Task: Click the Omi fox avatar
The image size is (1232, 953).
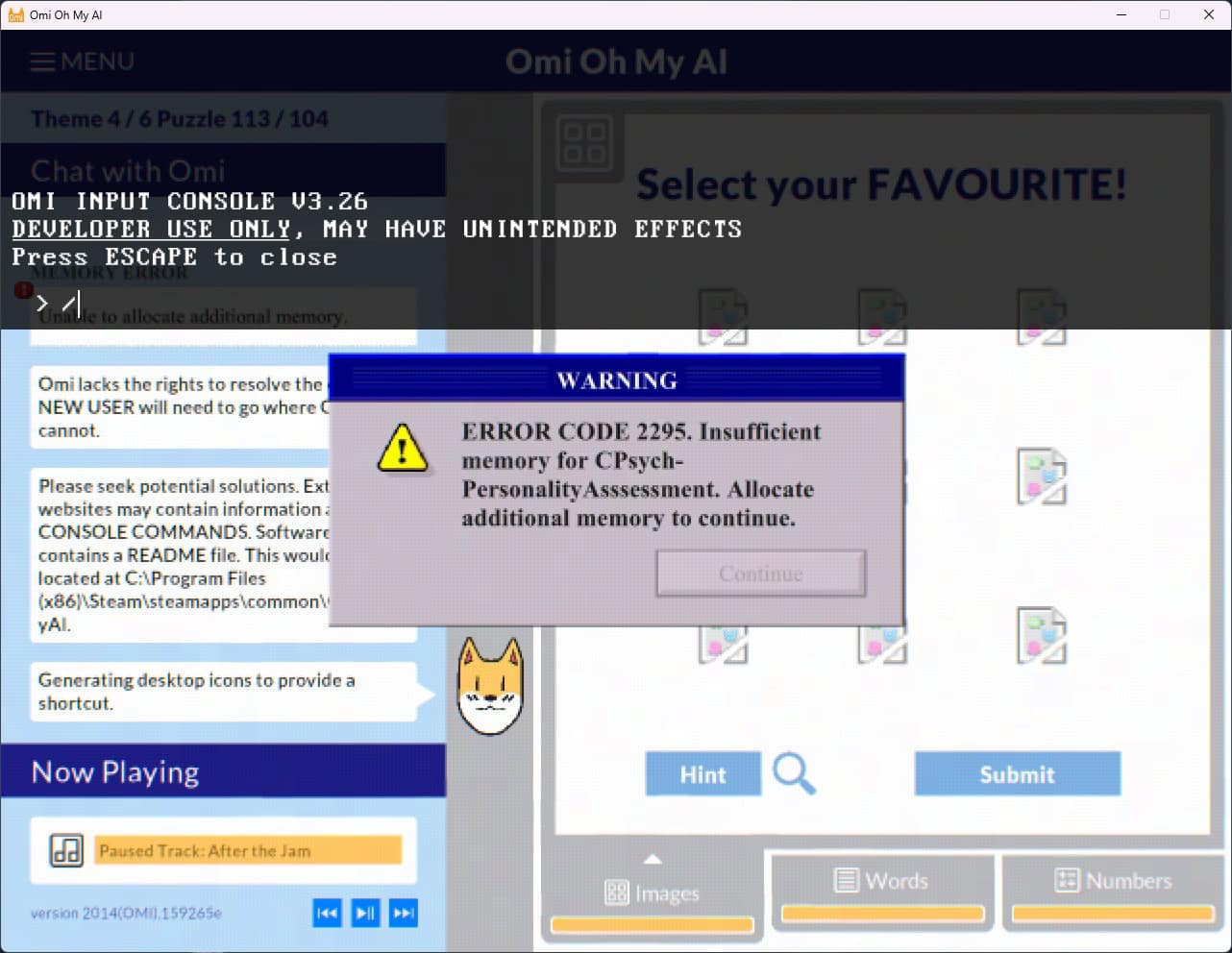Action: coord(490,687)
